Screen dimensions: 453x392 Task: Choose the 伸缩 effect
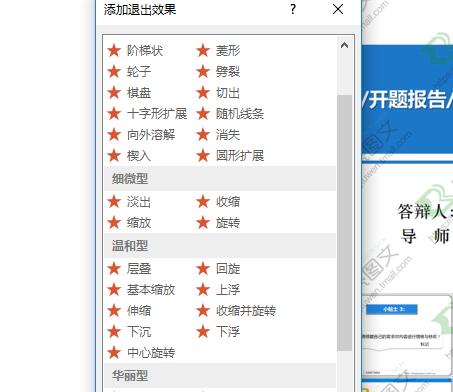[129, 311]
